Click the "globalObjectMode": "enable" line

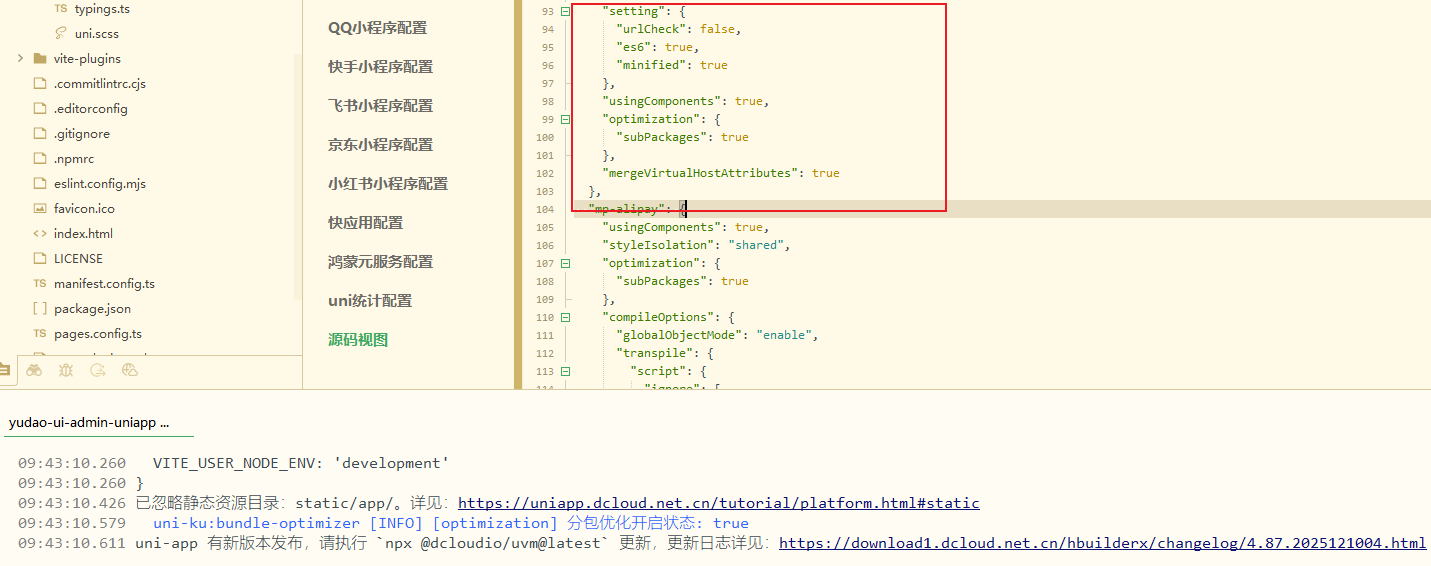717,335
